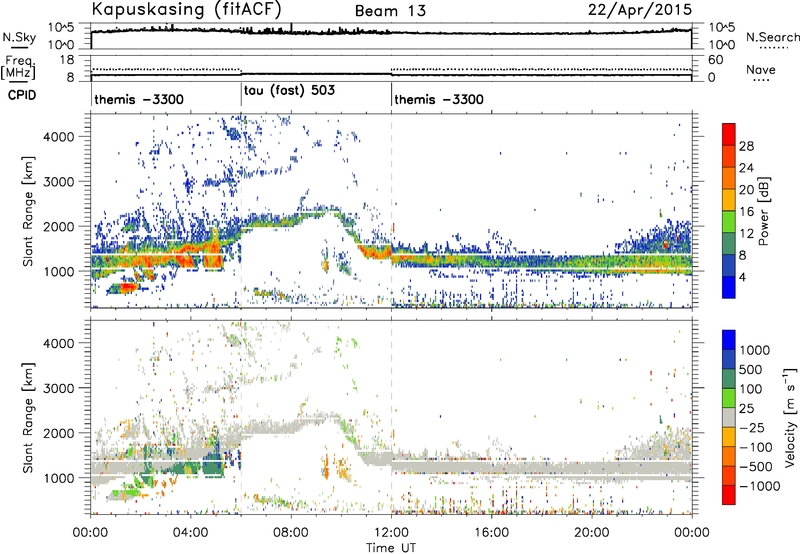Viewport: 800px width, 554px height.
Task: Click the 'Power [dB]' colorbar title
Action: click(x=764, y=211)
